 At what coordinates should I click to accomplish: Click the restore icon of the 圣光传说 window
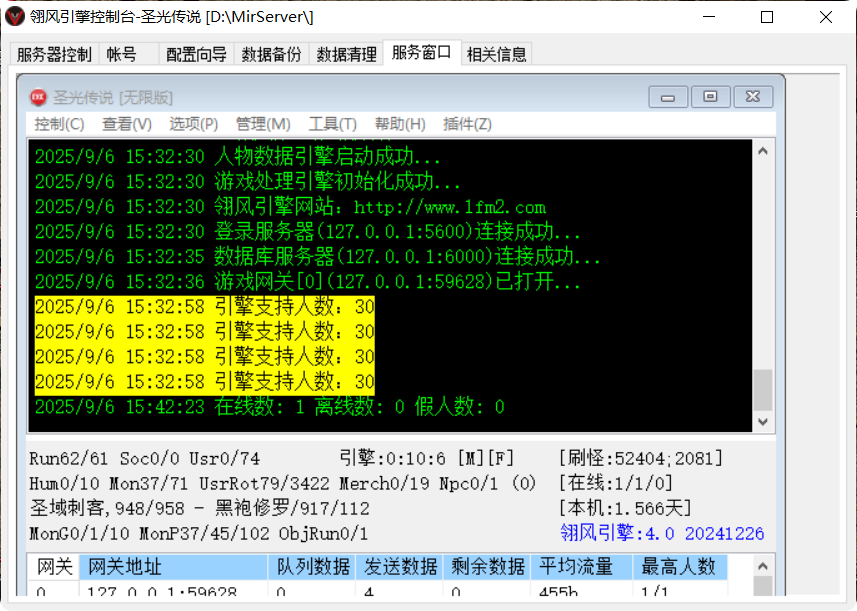(711, 95)
